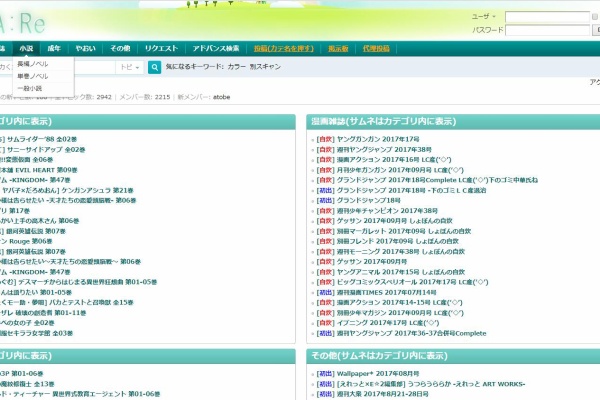Open 漫画アクション 2017年16号 entry
The width and height of the screenshot is (600, 400).
click(x=394, y=160)
